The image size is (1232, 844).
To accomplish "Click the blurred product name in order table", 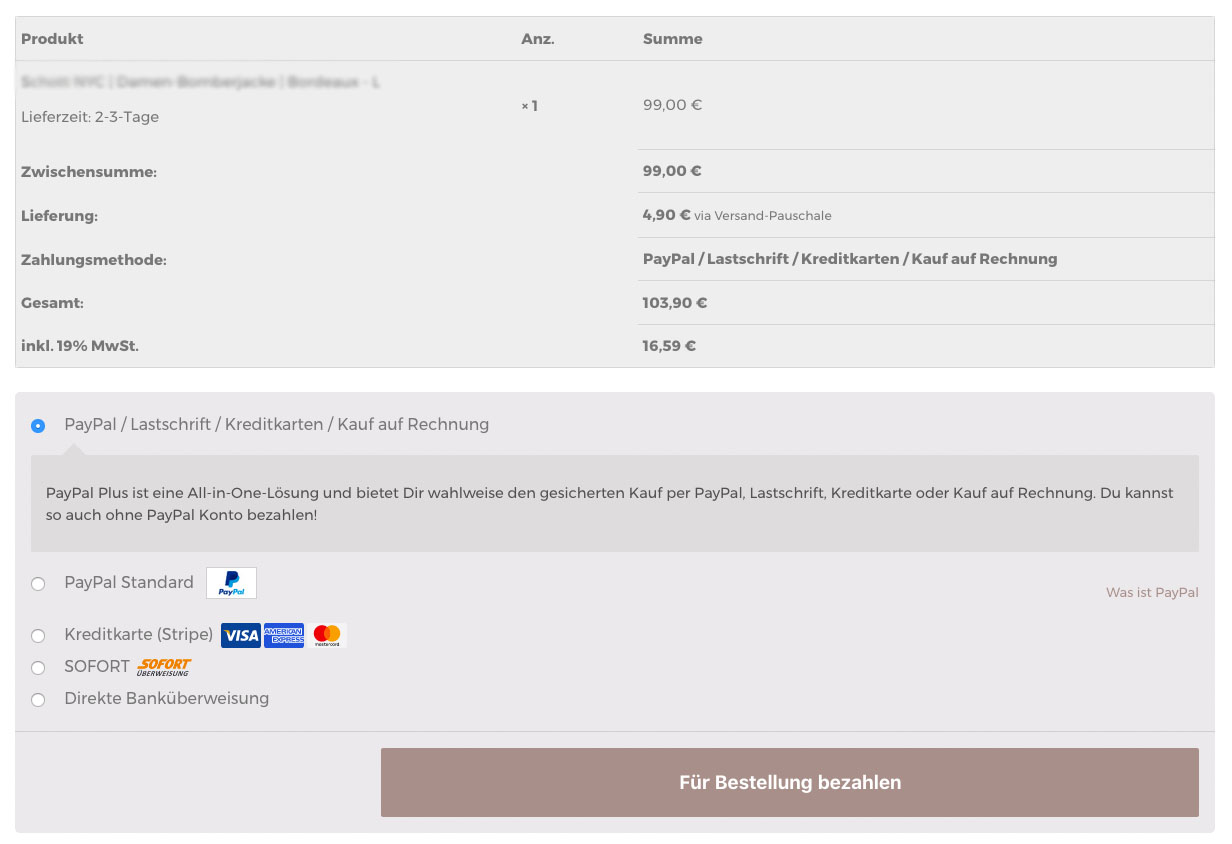I will pos(200,83).
